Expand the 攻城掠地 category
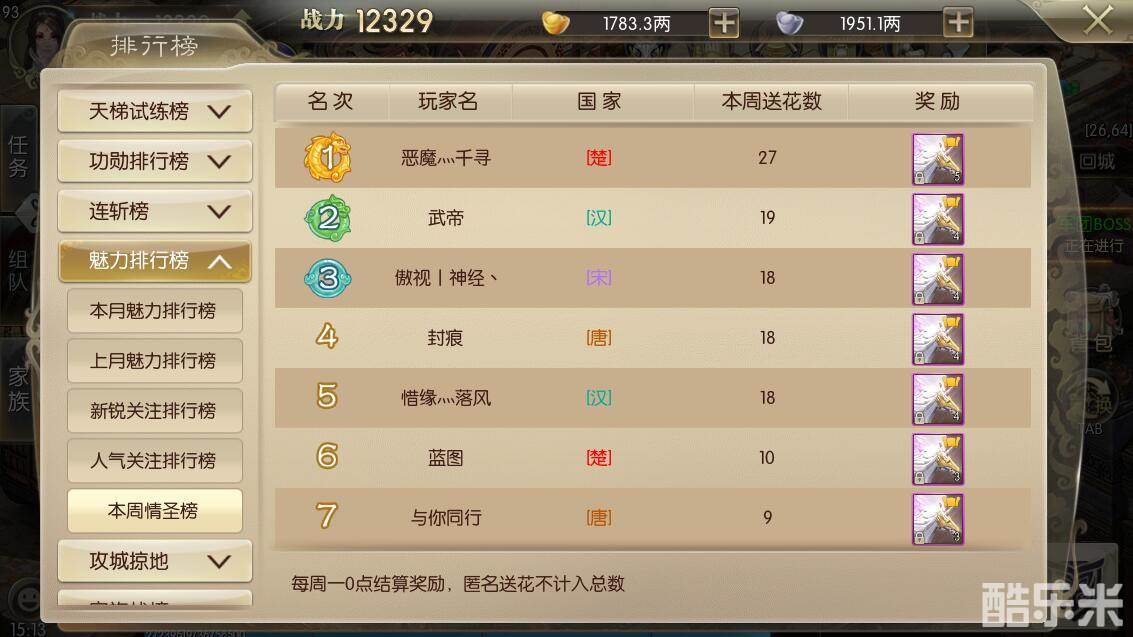 coord(155,561)
